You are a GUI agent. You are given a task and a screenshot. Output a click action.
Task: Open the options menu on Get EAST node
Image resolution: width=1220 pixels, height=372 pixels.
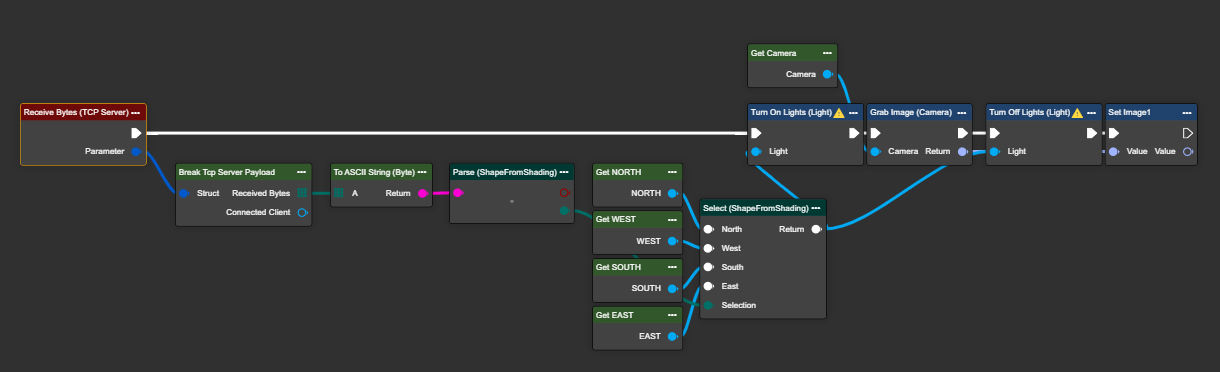[673, 315]
